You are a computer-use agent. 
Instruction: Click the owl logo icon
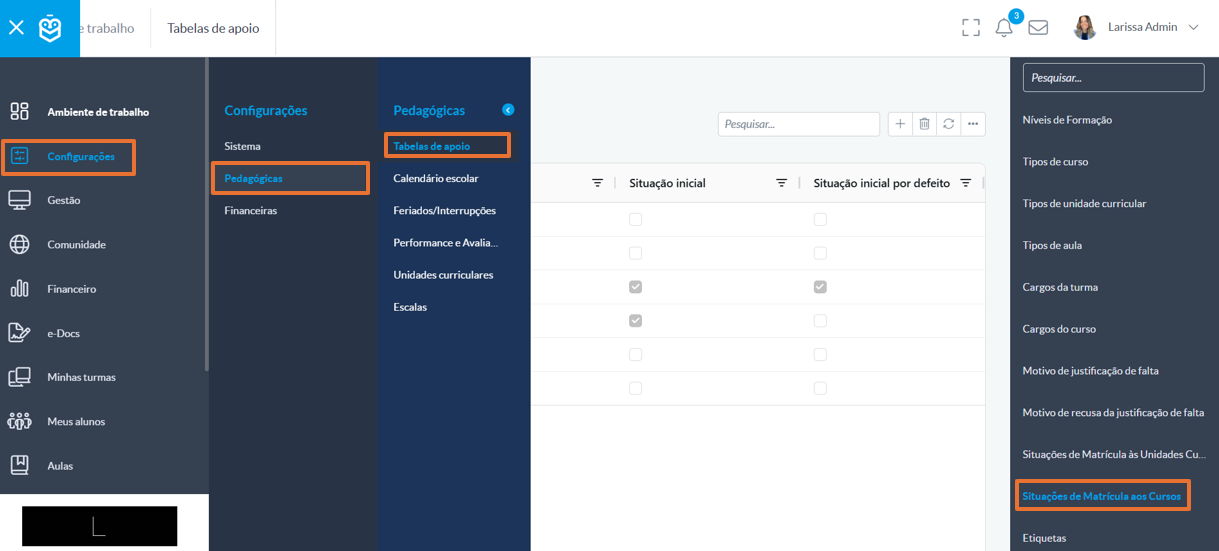tap(50, 28)
